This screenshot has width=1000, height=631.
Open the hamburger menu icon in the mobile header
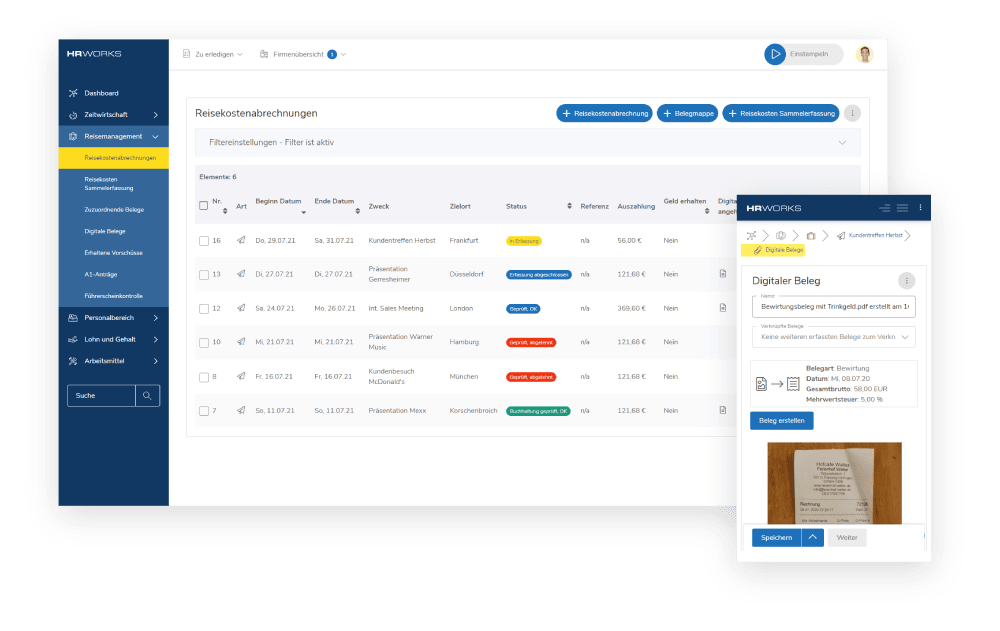pyautogui.click(x=902, y=207)
